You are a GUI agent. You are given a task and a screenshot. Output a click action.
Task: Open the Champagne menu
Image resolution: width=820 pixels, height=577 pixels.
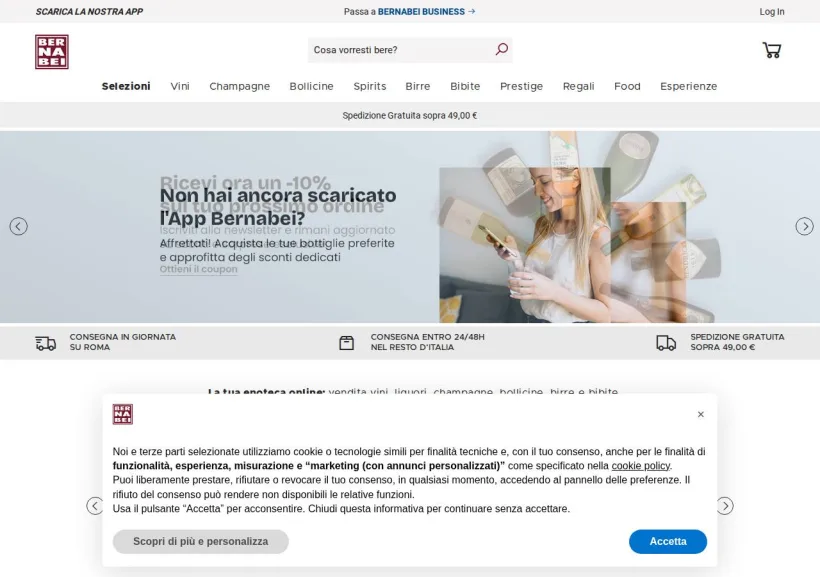pyautogui.click(x=240, y=86)
